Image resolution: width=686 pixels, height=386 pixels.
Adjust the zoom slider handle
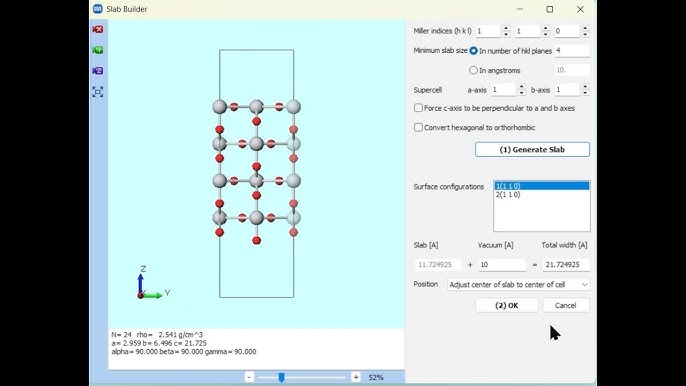(x=281, y=377)
